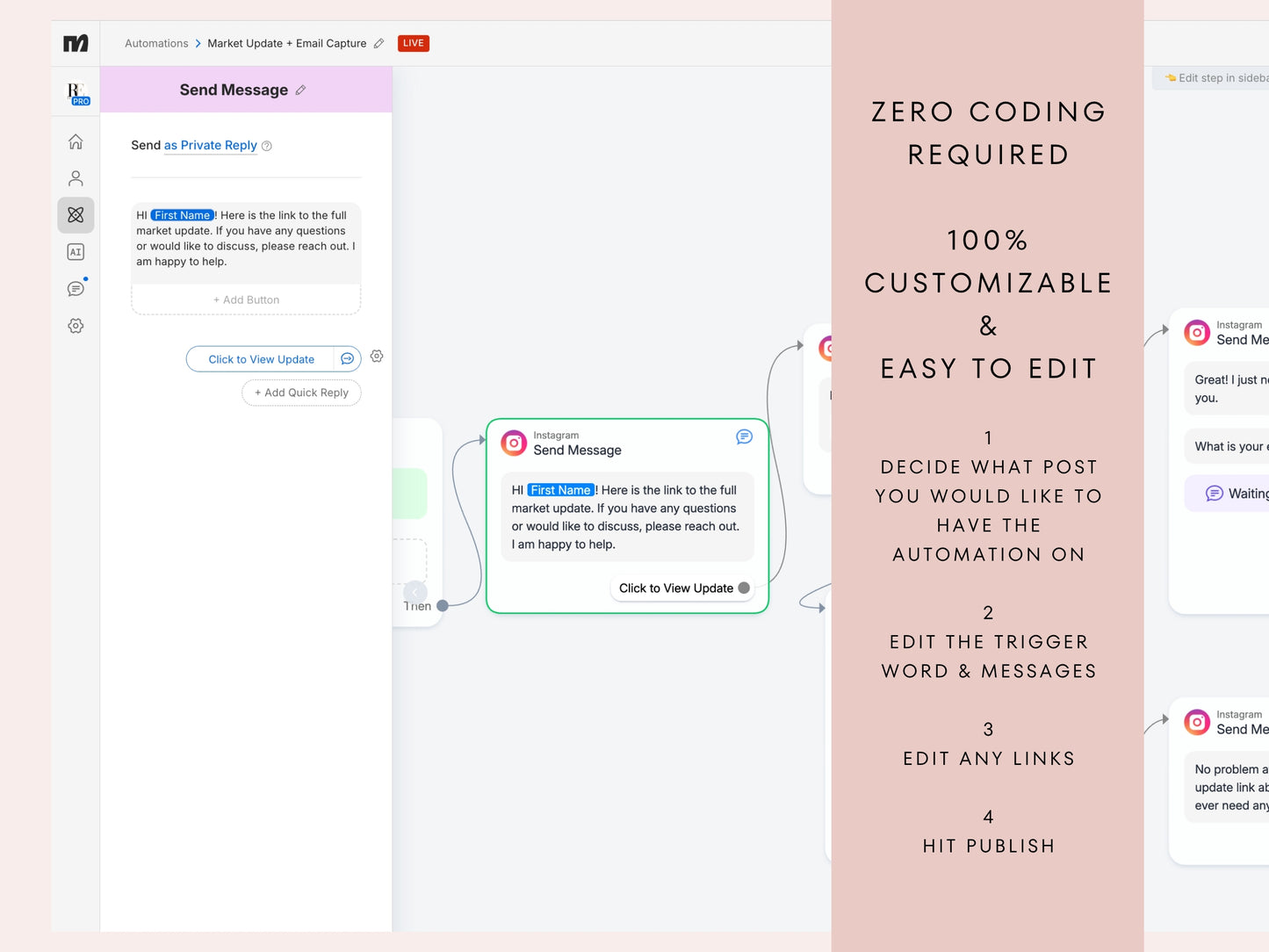Click No problem message bubble
This screenshot has height=952, width=1269.
(1227, 787)
